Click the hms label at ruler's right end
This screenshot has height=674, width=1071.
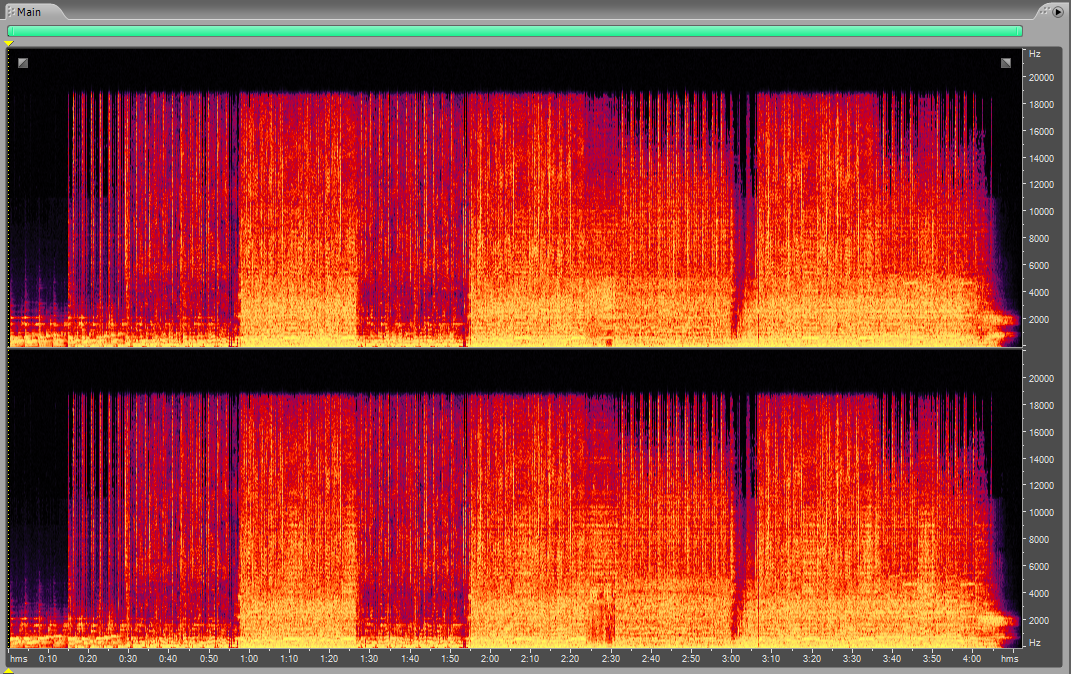click(x=1009, y=659)
